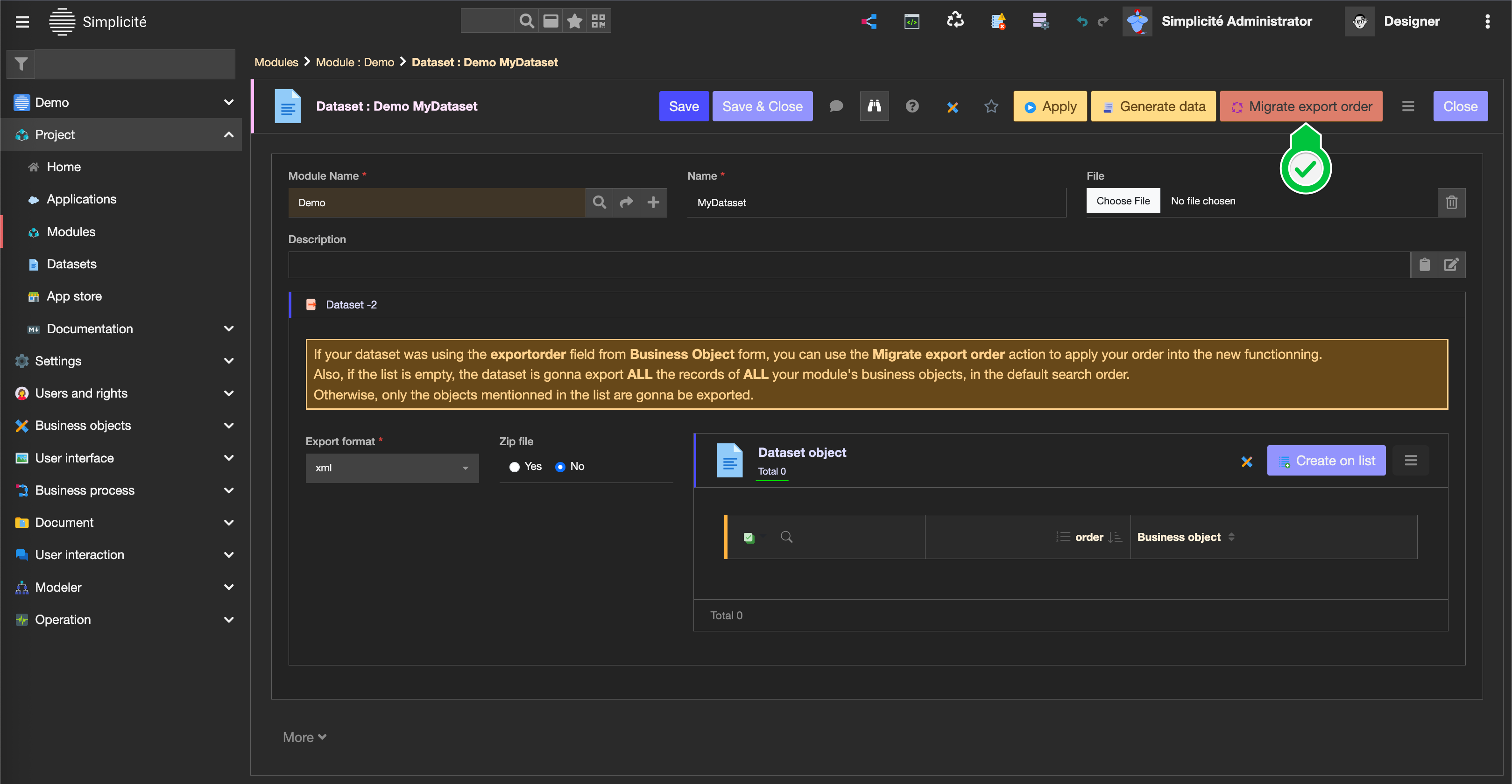The image size is (1512, 784).
Task: Click the clear cache recycle icon
Action: click(x=955, y=21)
